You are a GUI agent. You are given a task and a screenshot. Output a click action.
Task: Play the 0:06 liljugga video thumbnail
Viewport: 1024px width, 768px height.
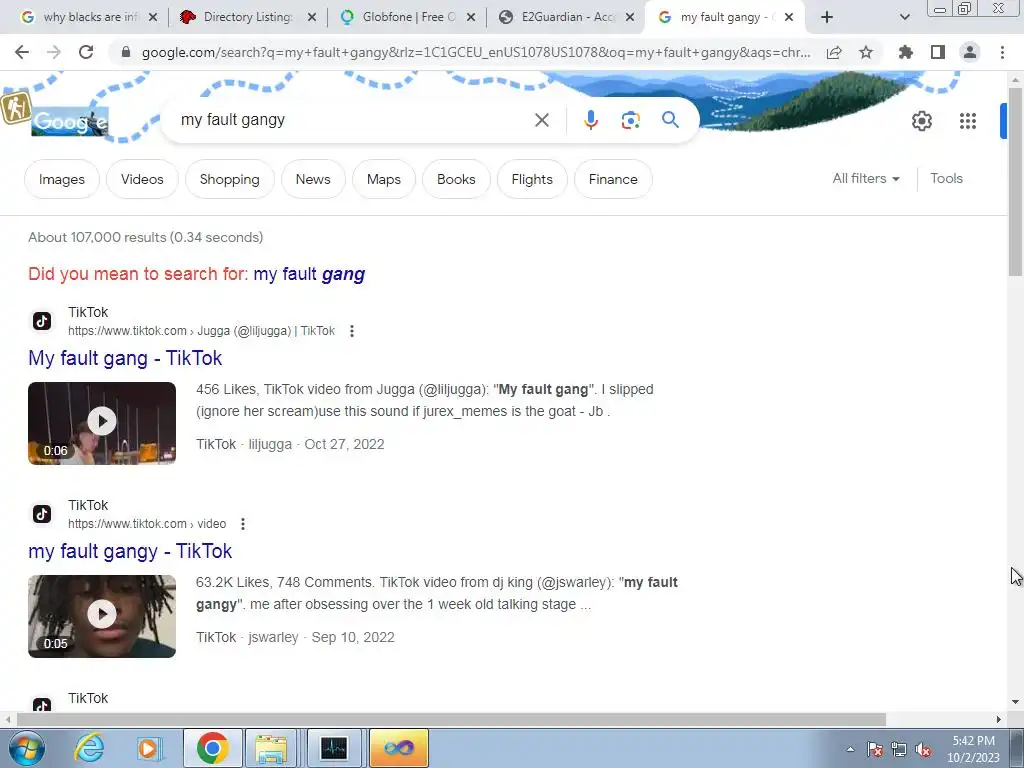click(x=102, y=423)
